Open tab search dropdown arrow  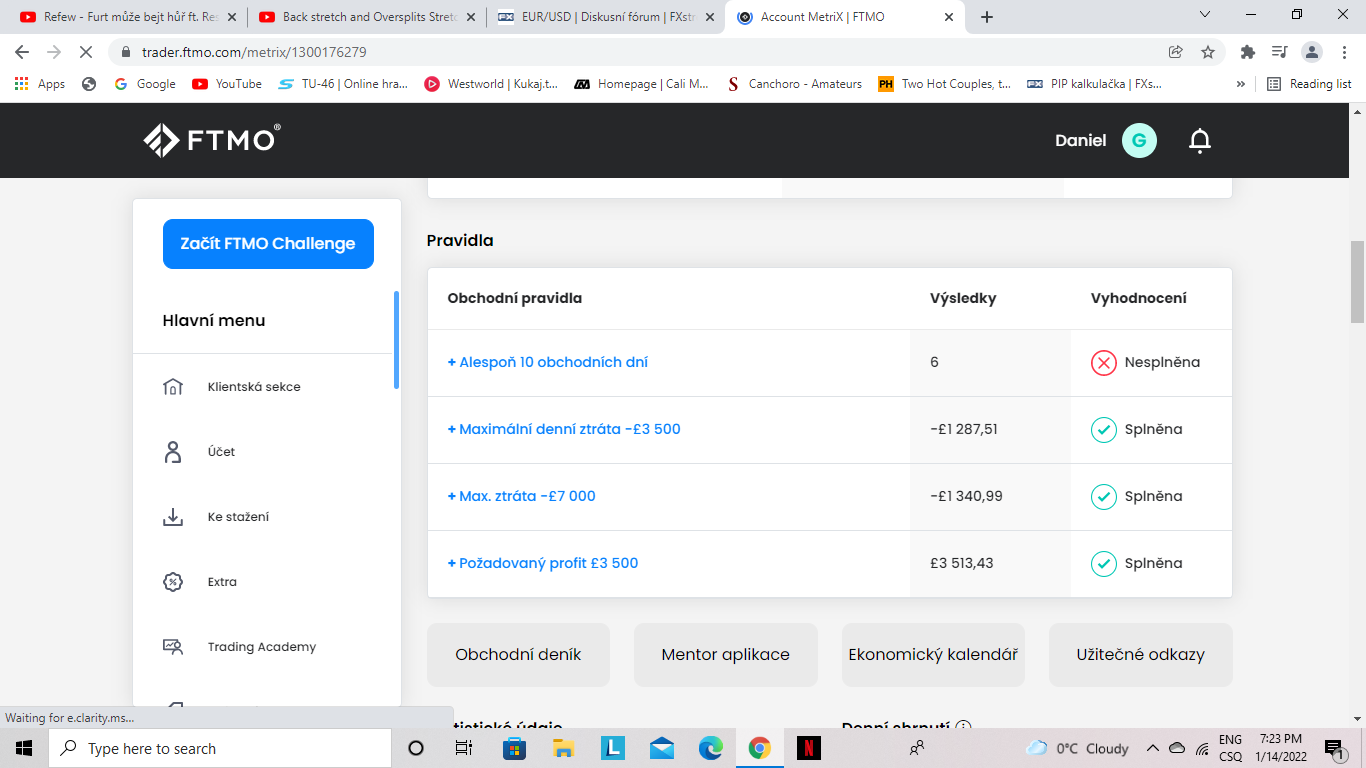pyautogui.click(x=1205, y=15)
